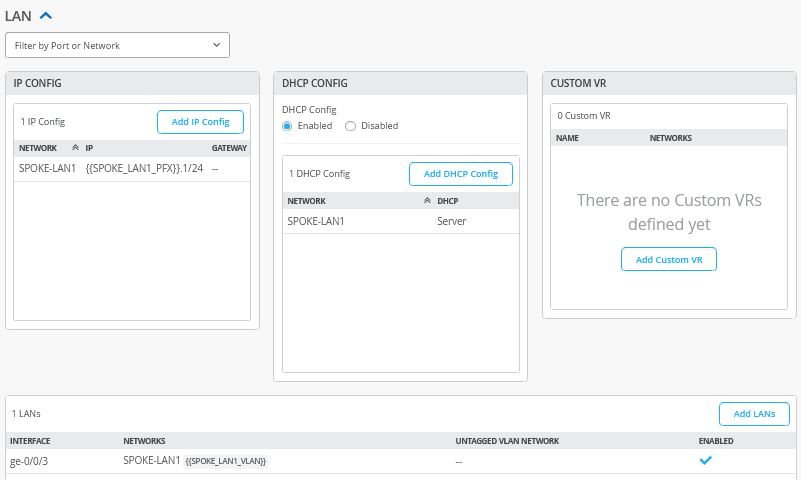Screen dimensions: 801x480
Task: Click Add Custom VR button
Action: tap(669, 259)
